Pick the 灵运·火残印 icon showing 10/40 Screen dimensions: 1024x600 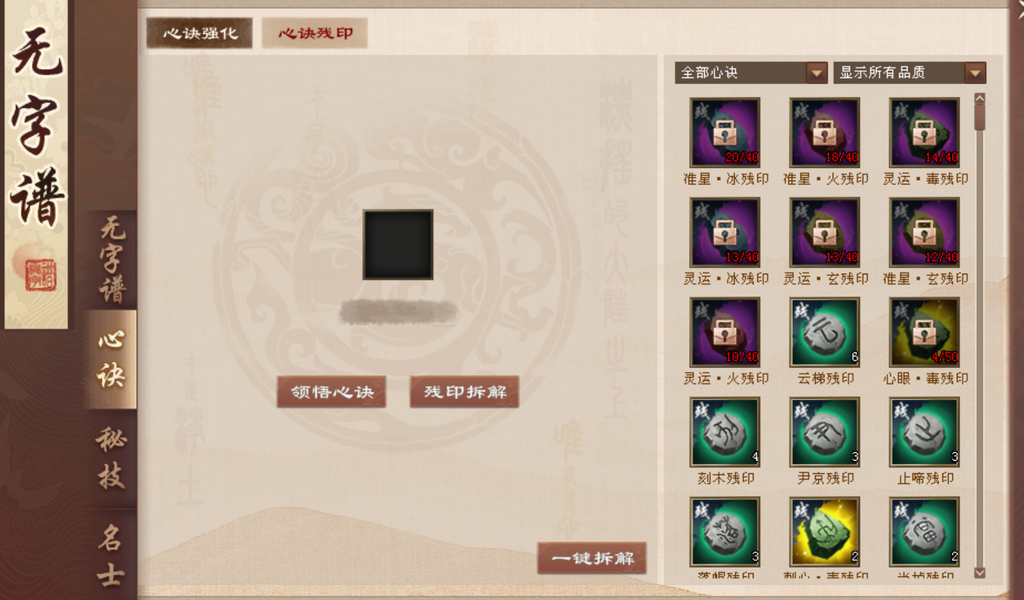pos(725,332)
